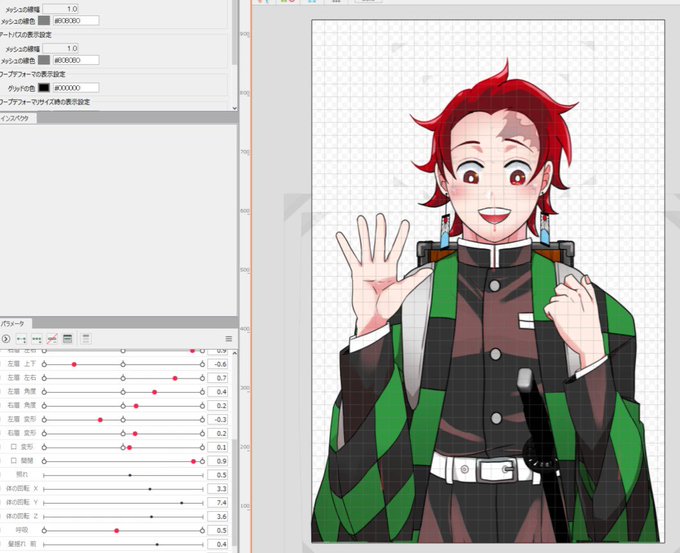
Task: Click the 0.1 value field of 口 変形
Action: [217, 447]
